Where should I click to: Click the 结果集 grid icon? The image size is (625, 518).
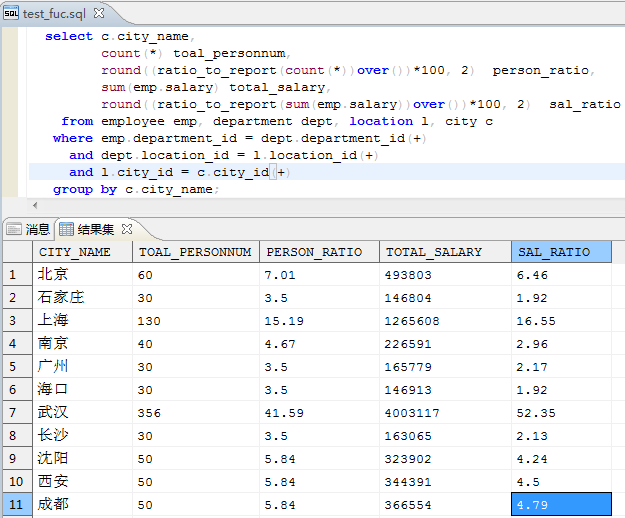66,229
